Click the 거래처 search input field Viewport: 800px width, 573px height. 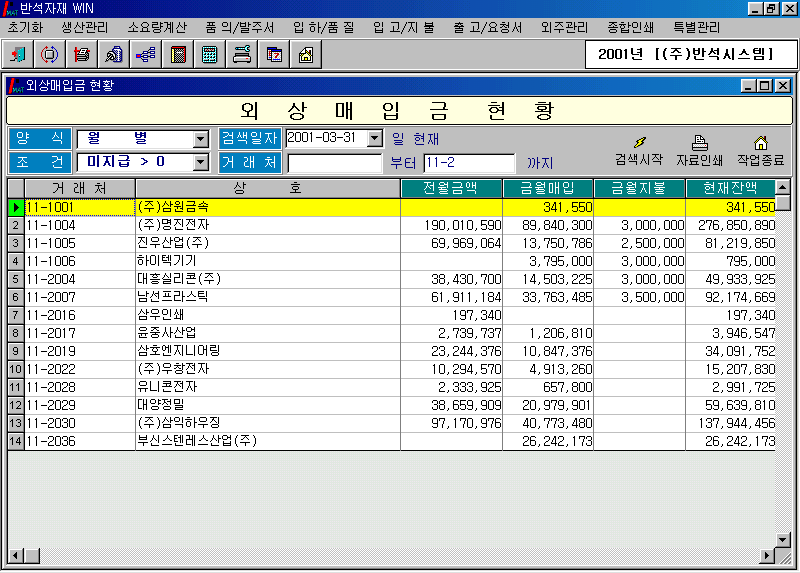[335, 162]
